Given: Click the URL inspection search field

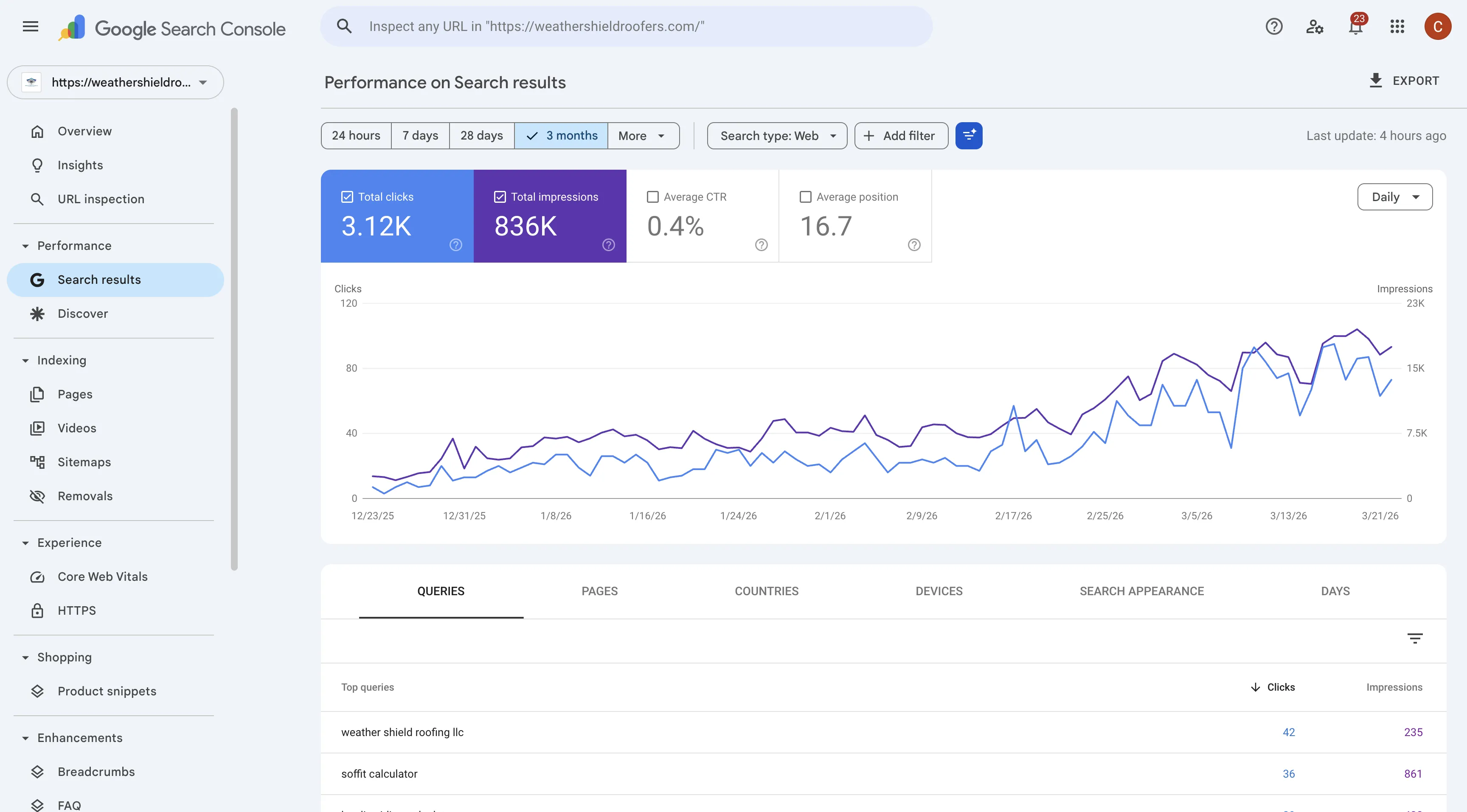Looking at the screenshot, I should 627,25.
